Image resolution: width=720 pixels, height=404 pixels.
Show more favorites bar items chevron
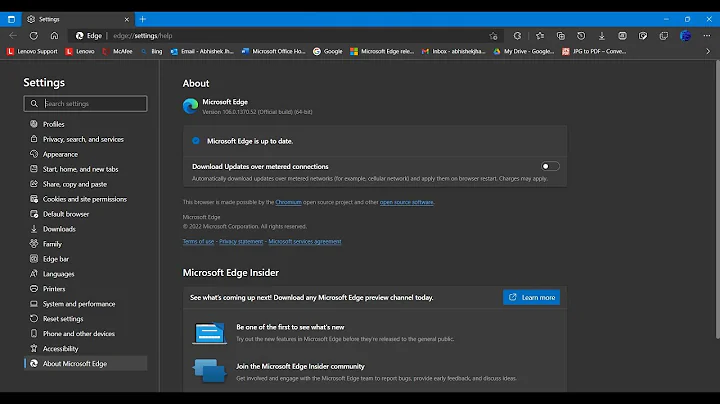(708, 51)
